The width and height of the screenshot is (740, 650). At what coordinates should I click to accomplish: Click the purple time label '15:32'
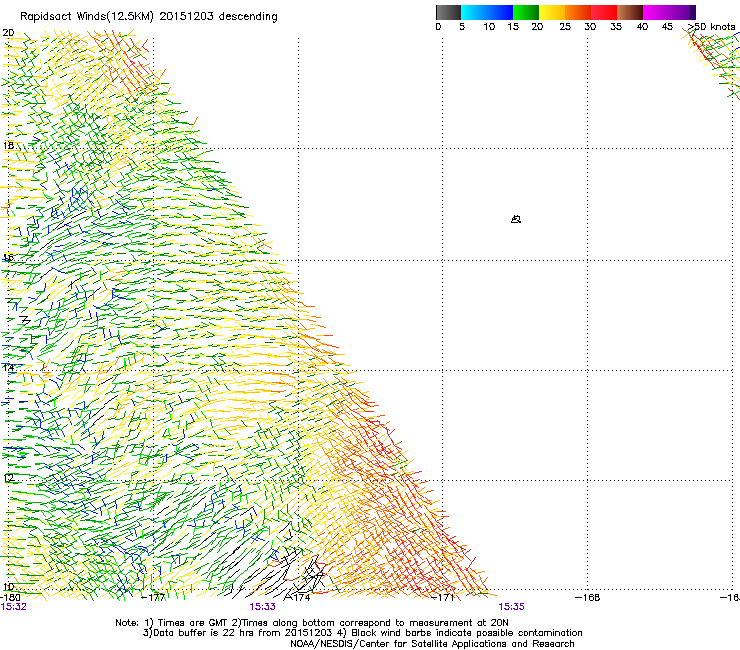[13, 607]
